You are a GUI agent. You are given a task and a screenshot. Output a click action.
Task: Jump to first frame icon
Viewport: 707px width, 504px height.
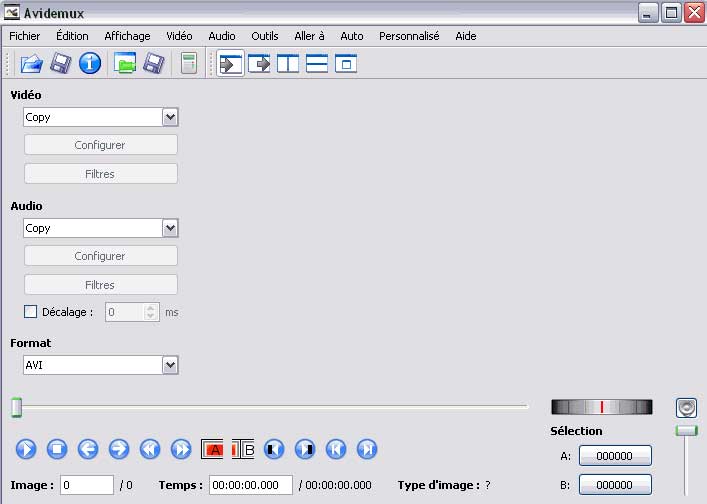(336, 449)
